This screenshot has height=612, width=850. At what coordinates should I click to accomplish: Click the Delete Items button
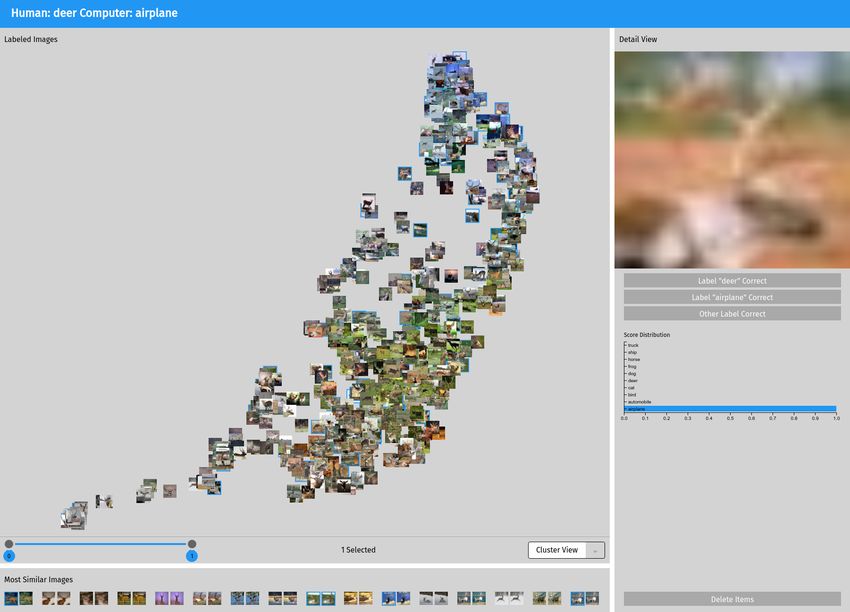732,599
